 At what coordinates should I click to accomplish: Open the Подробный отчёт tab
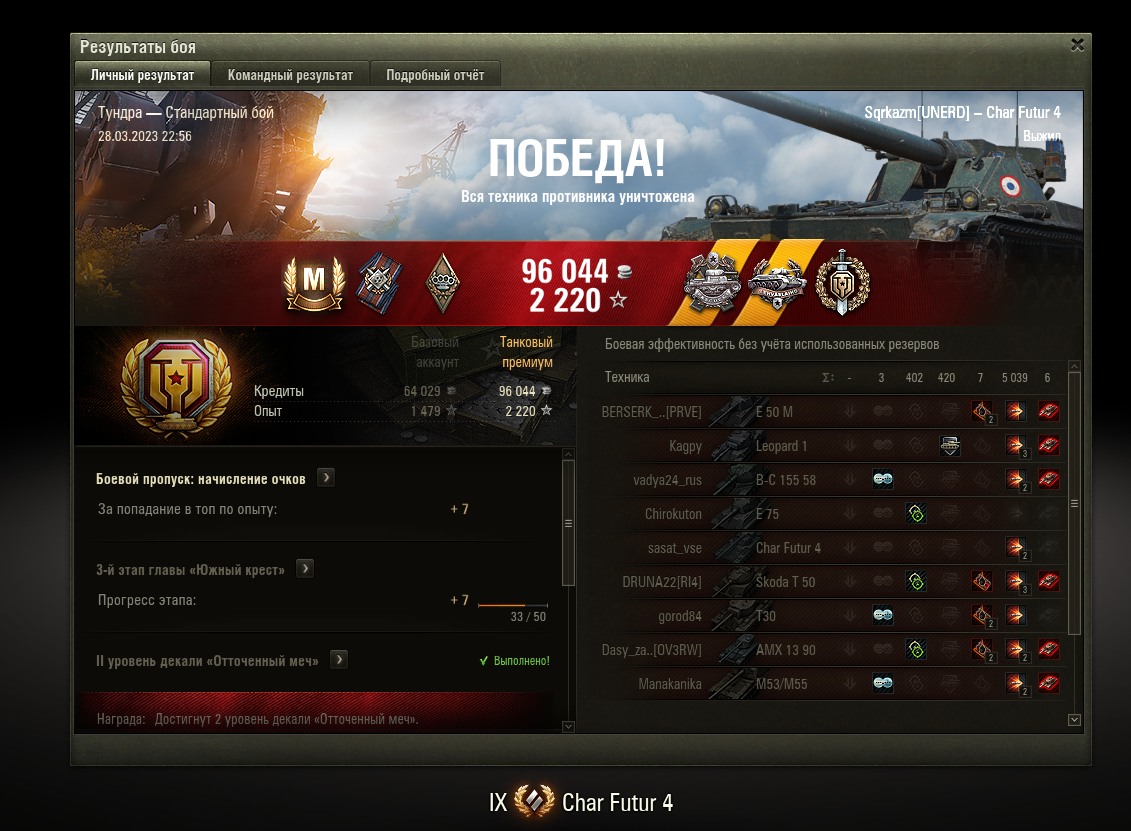pos(435,75)
